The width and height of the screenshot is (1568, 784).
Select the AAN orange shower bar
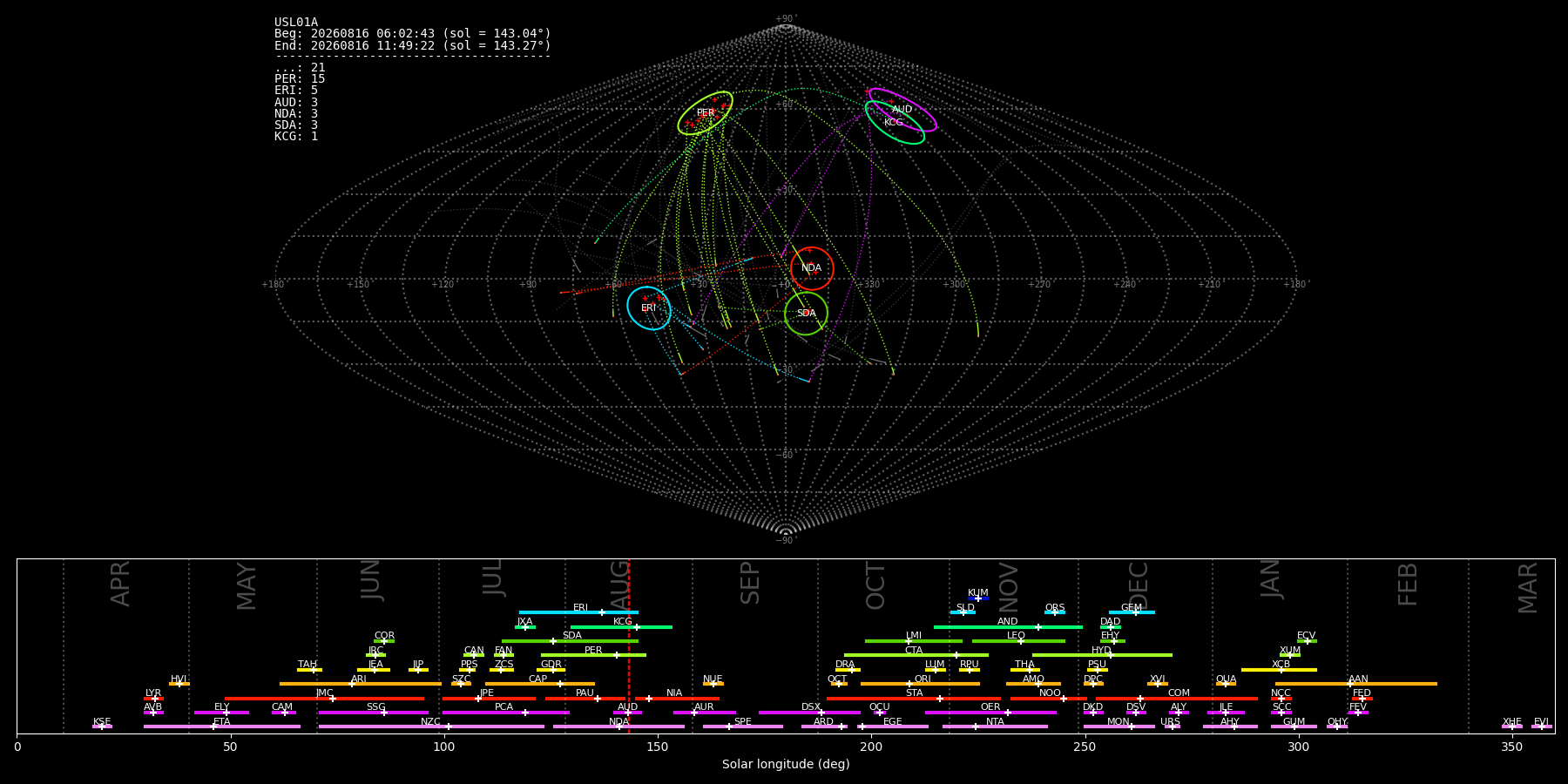click(1356, 684)
